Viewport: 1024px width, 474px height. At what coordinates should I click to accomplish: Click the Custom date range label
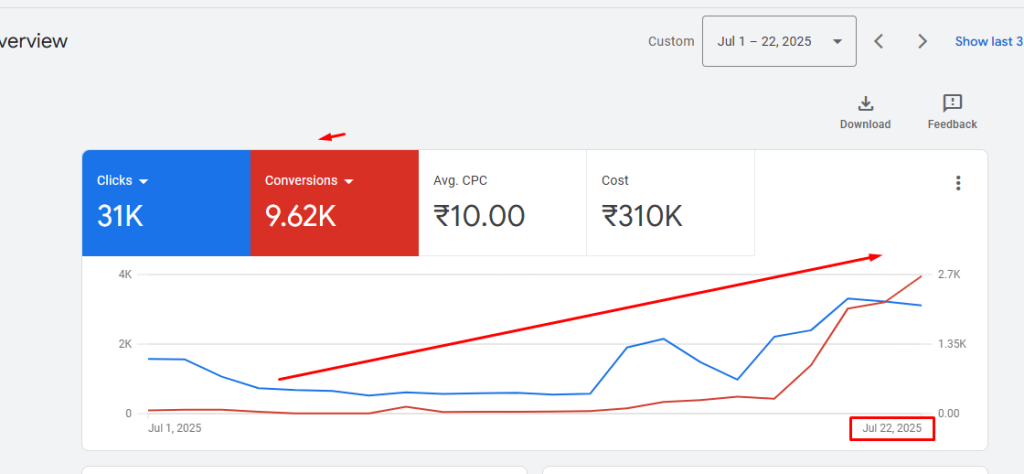point(670,41)
